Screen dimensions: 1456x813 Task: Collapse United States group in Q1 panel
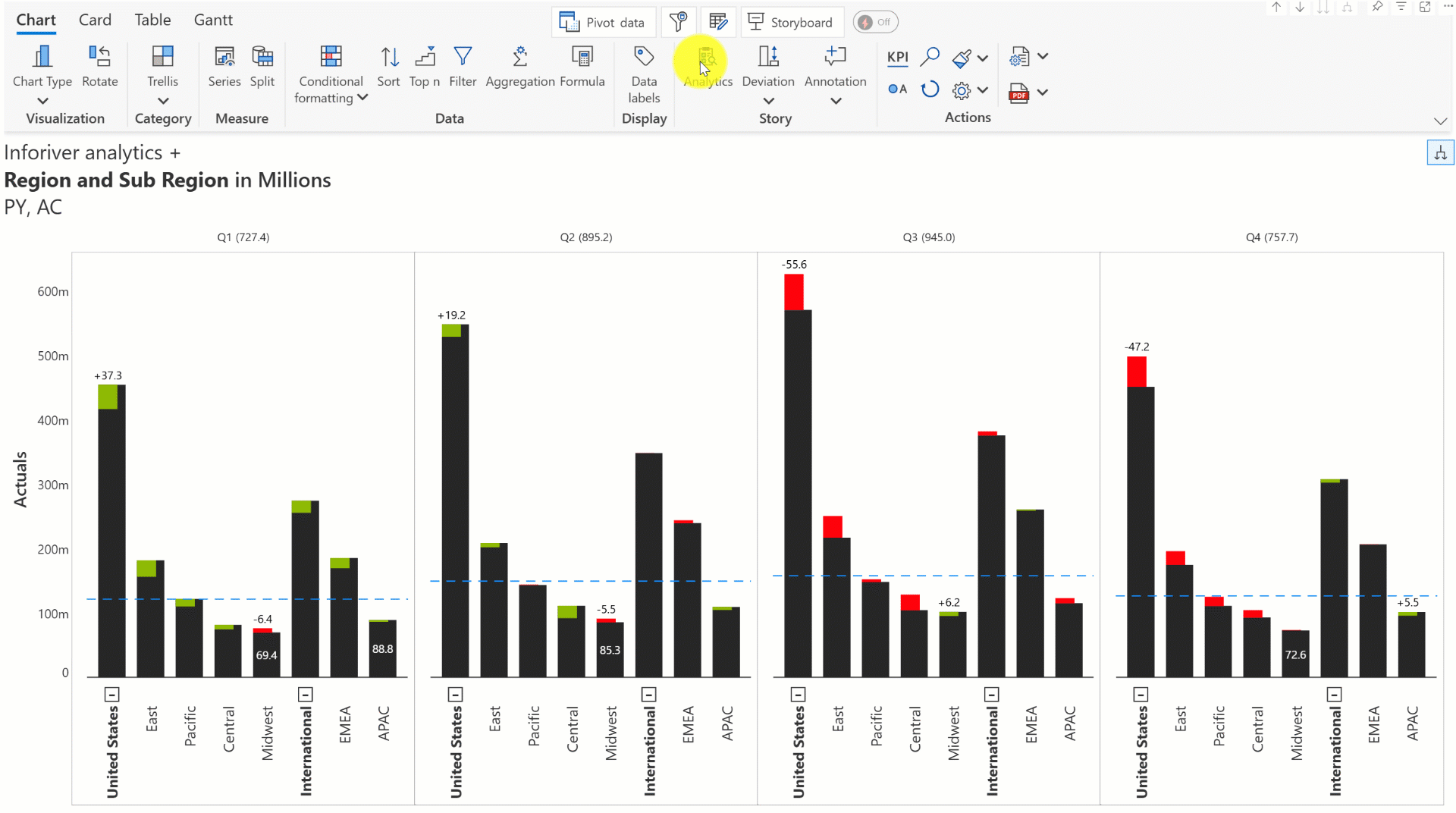pos(112,694)
